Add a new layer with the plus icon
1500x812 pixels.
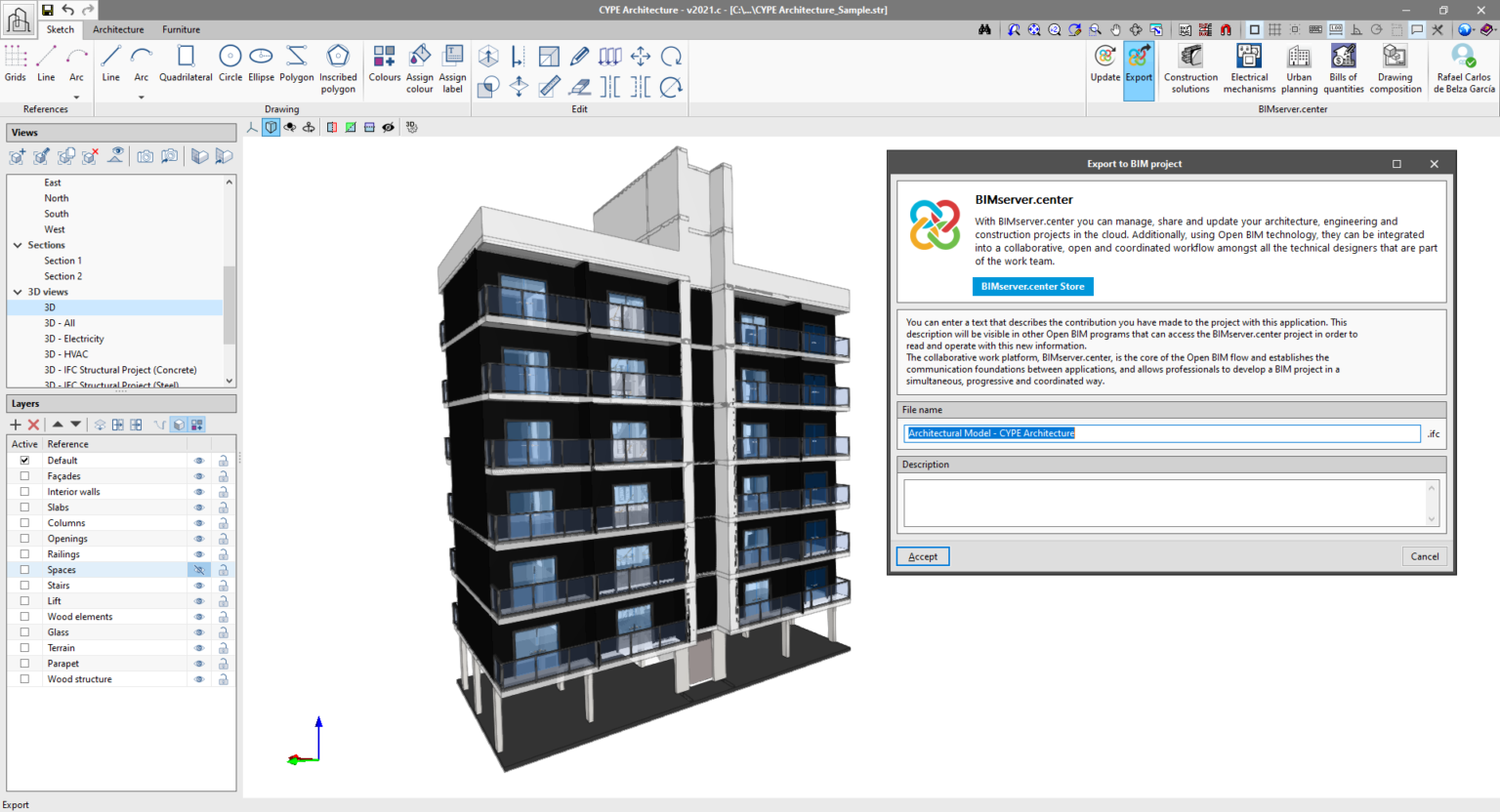[x=16, y=424]
